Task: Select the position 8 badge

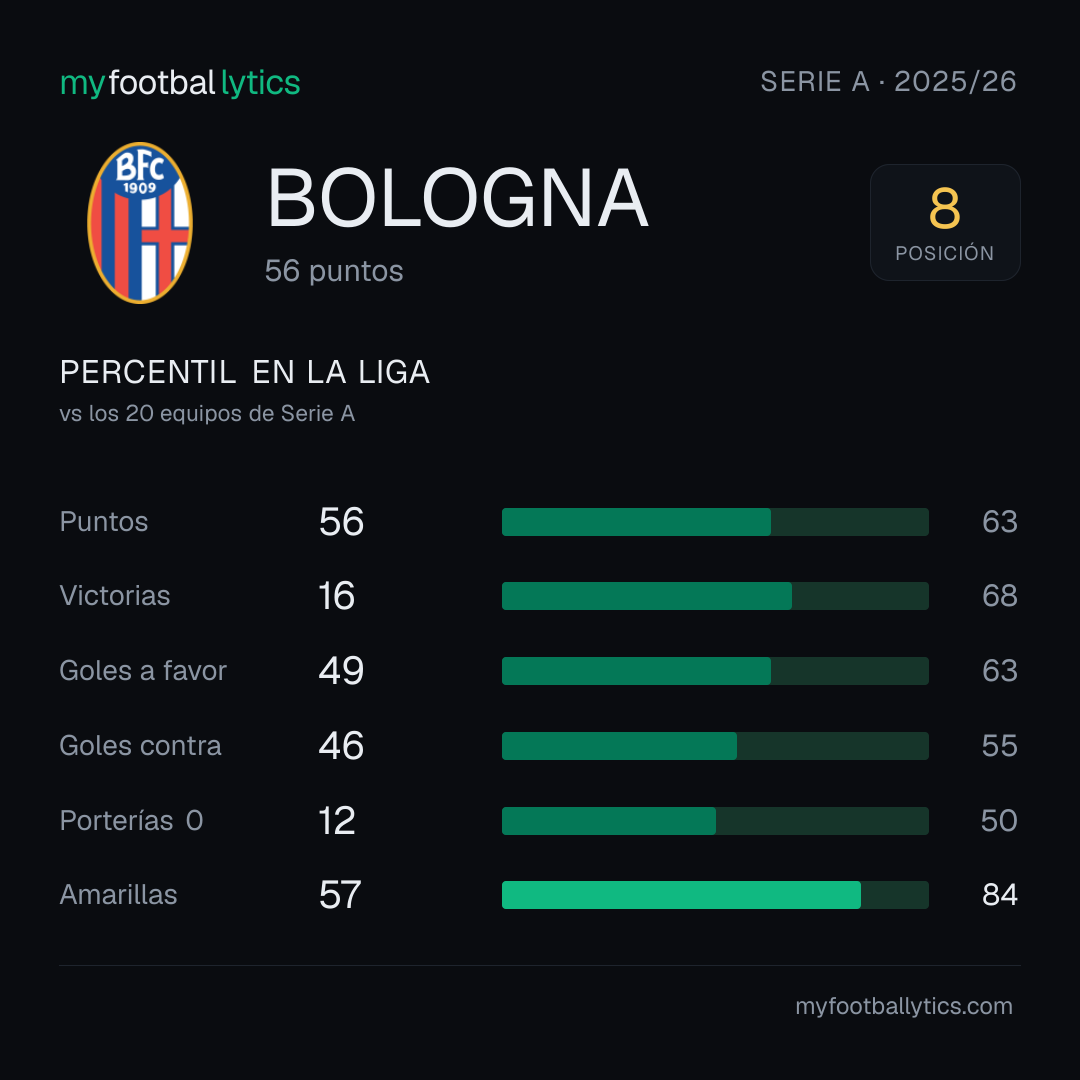Action: coord(945,222)
